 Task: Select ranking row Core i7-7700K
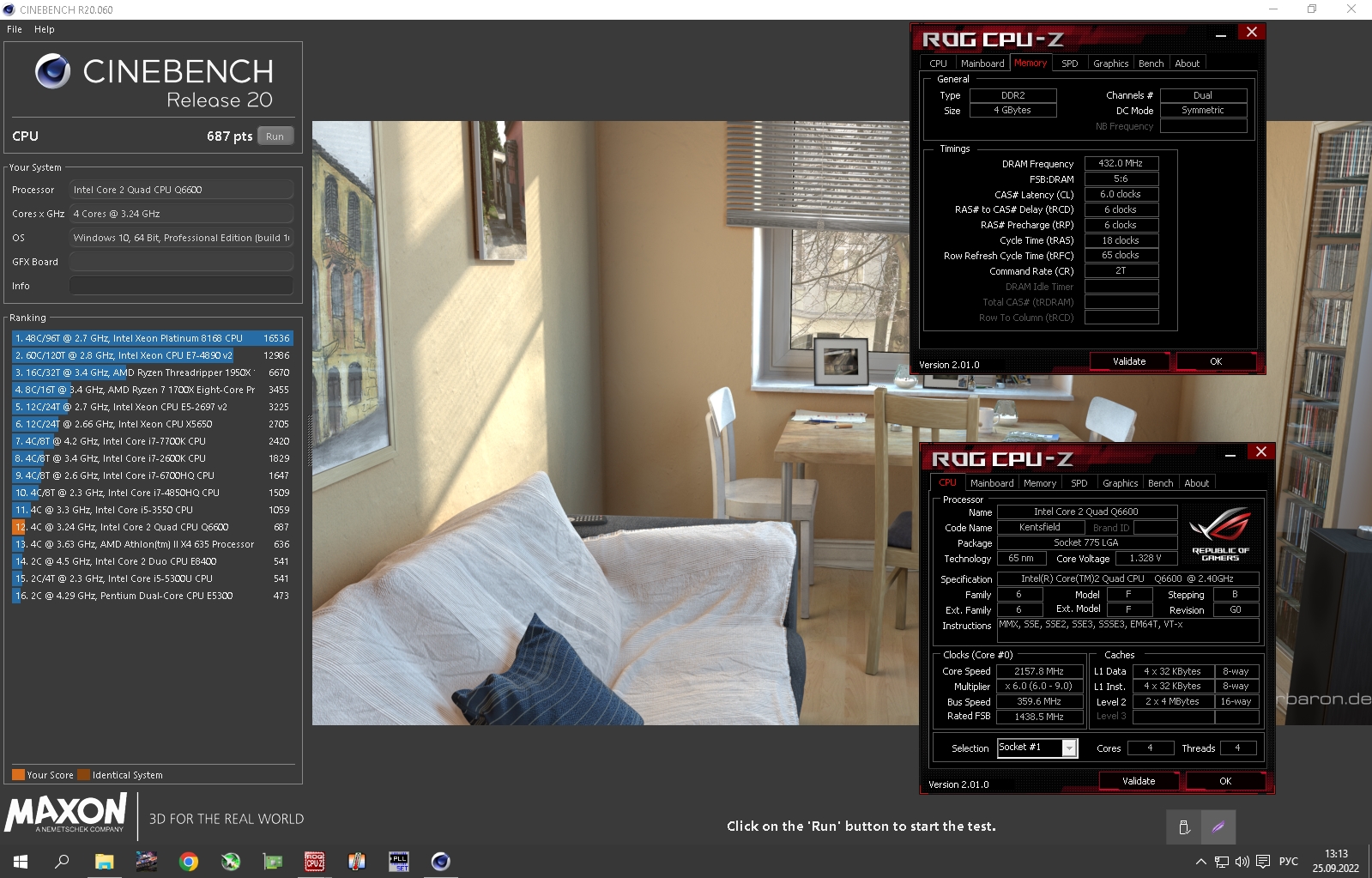click(x=152, y=441)
